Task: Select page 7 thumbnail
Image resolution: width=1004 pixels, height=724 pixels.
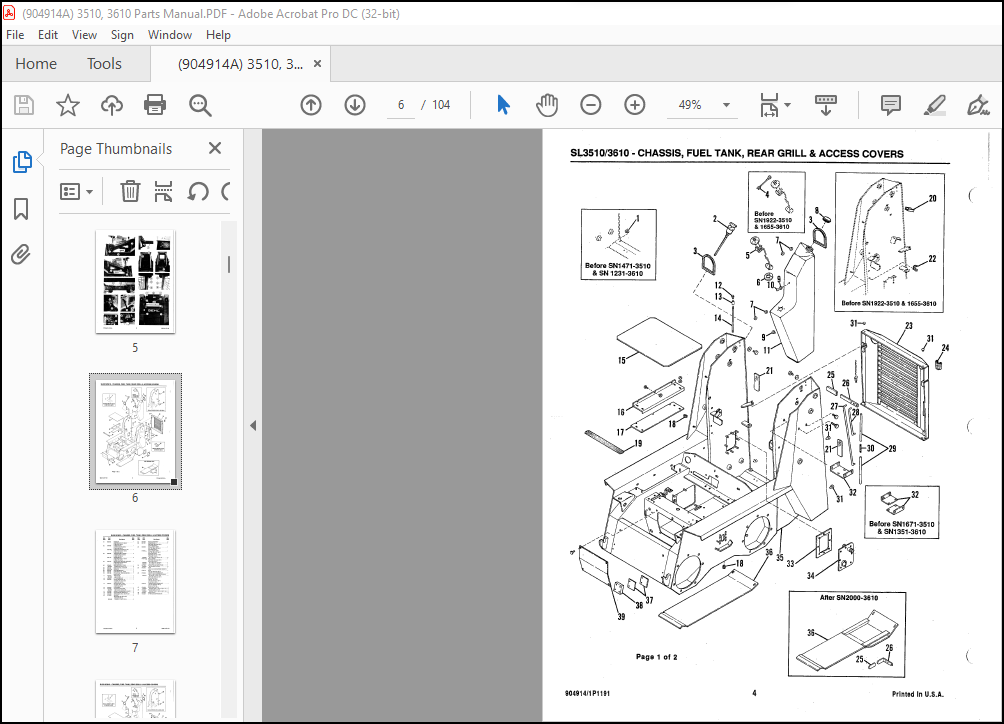Action: click(x=135, y=581)
